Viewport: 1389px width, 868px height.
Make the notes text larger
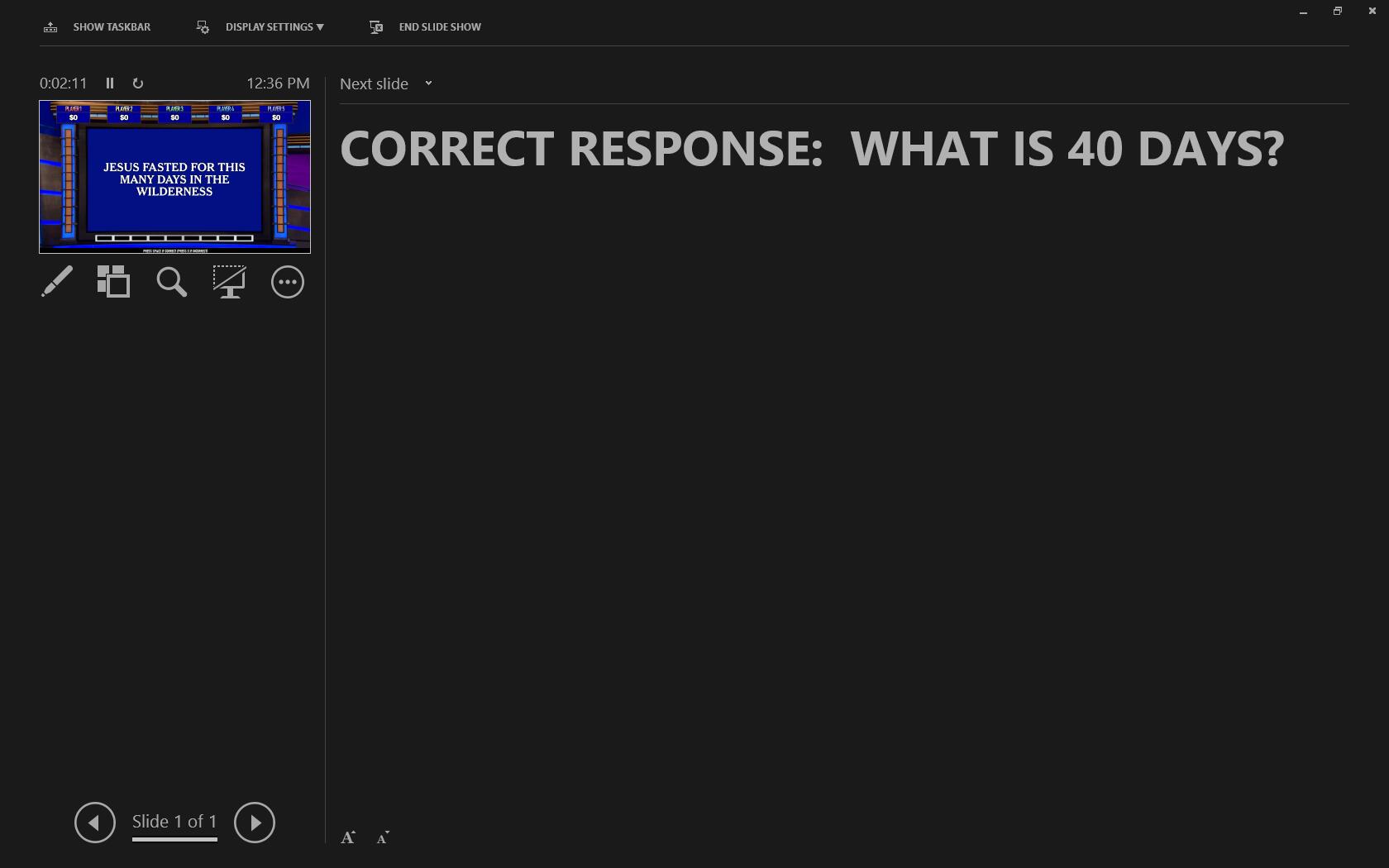[348, 837]
